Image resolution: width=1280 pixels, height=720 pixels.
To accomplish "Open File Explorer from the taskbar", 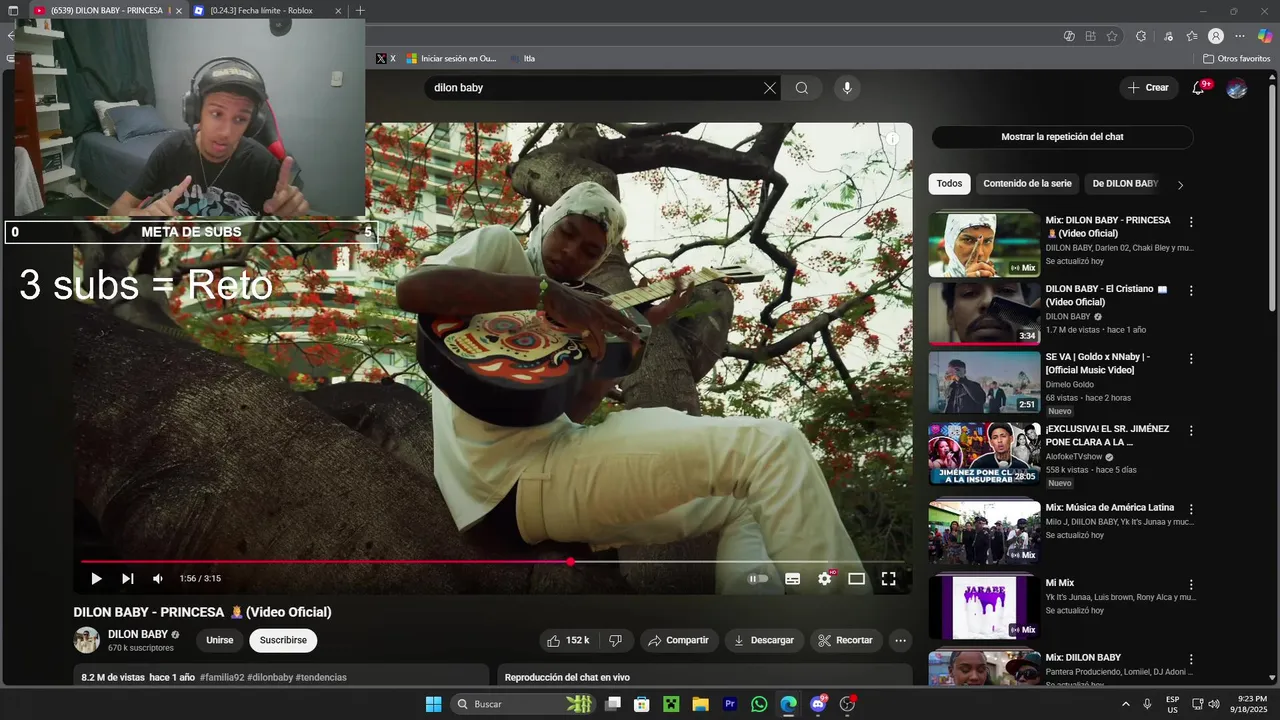I will [x=700, y=704].
